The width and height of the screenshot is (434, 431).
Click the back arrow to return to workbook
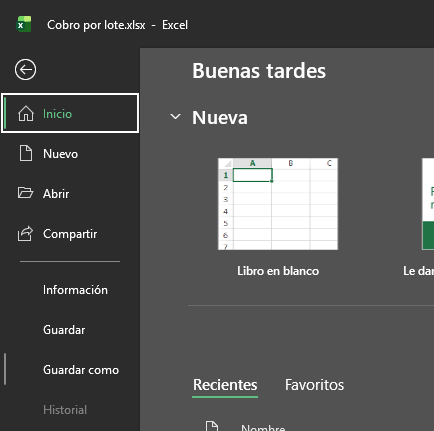coord(25,70)
